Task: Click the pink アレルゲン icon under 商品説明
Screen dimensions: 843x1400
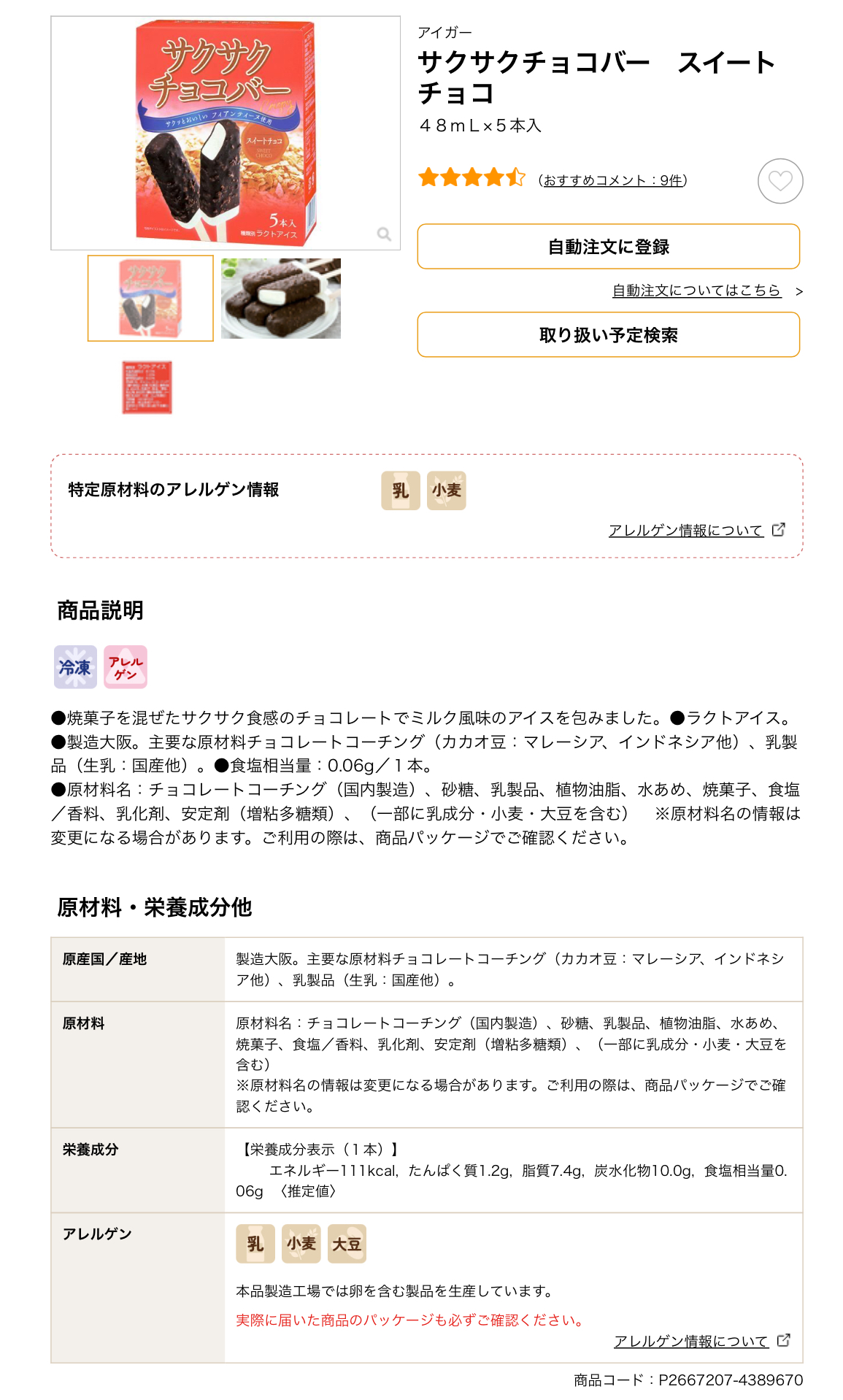Action: (x=126, y=667)
